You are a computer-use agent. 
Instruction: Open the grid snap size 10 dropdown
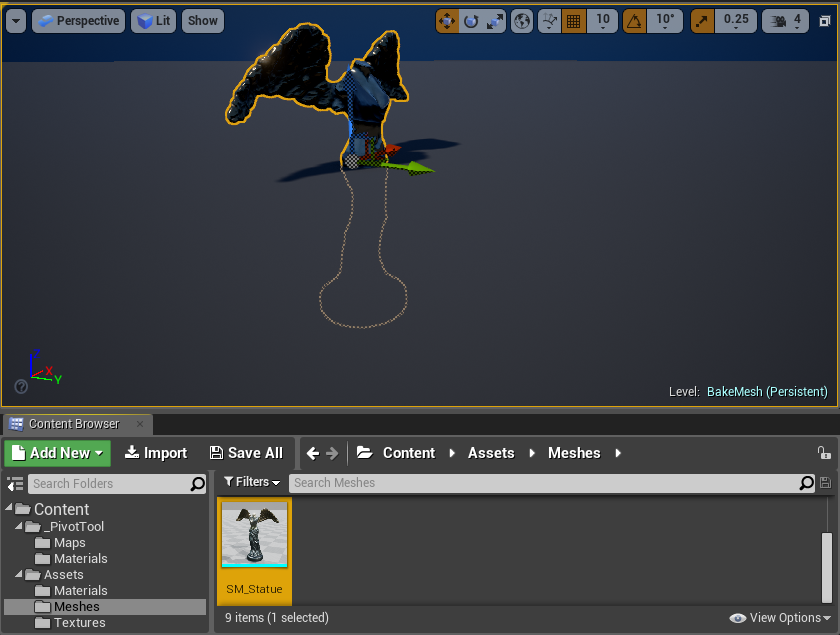pyautogui.click(x=602, y=21)
